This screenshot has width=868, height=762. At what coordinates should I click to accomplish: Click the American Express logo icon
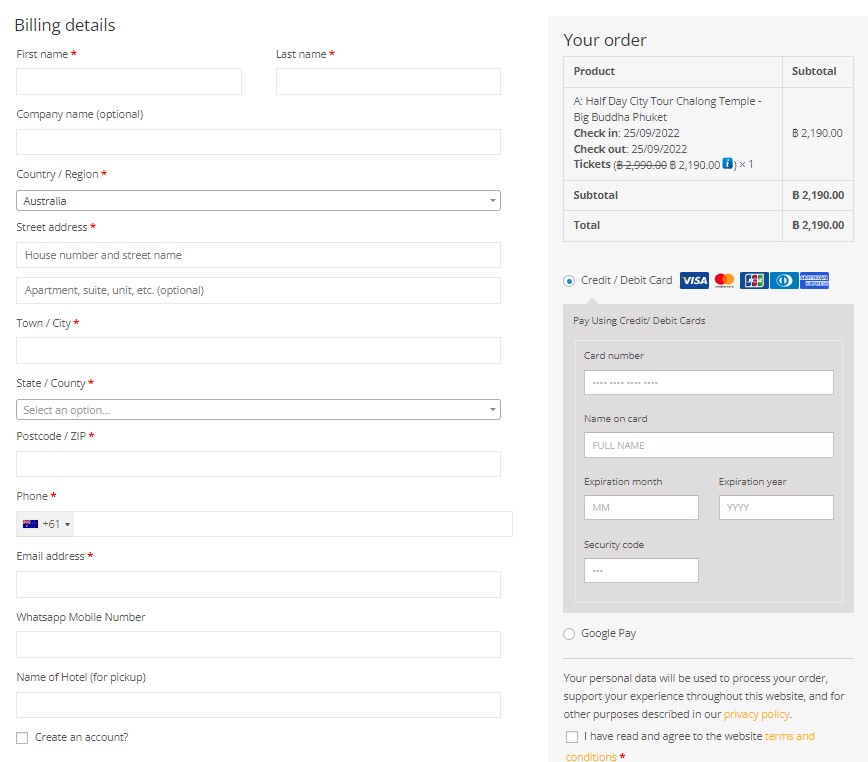pyautogui.click(x=814, y=281)
